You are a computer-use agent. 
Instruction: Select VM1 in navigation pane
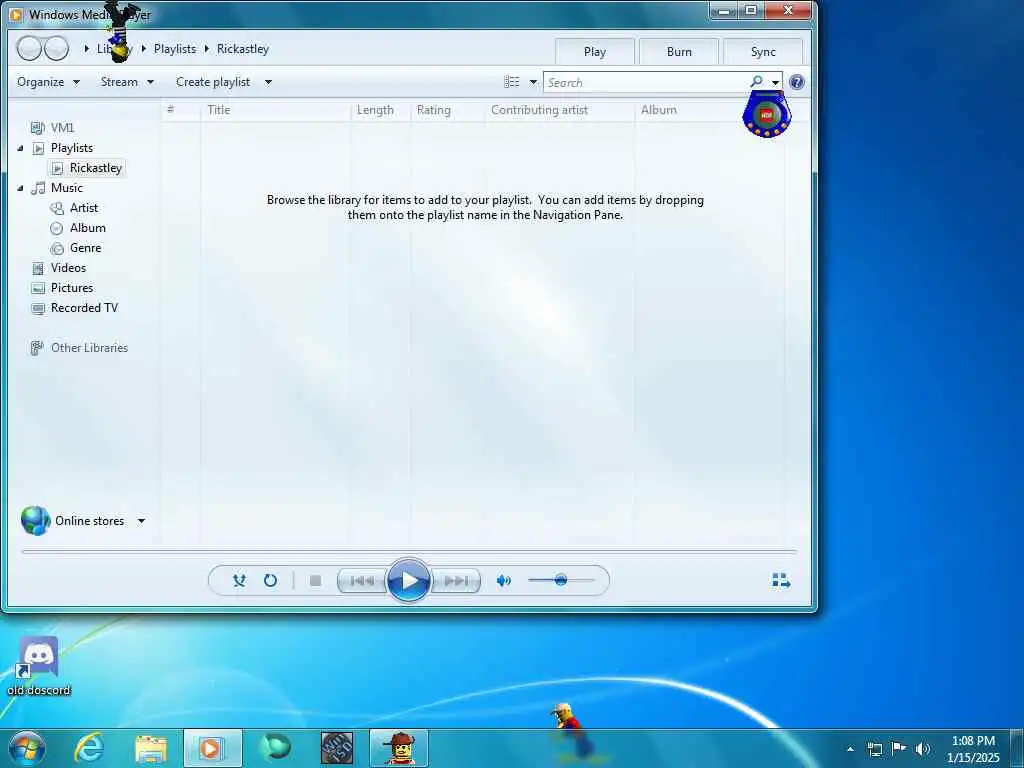tap(62, 128)
